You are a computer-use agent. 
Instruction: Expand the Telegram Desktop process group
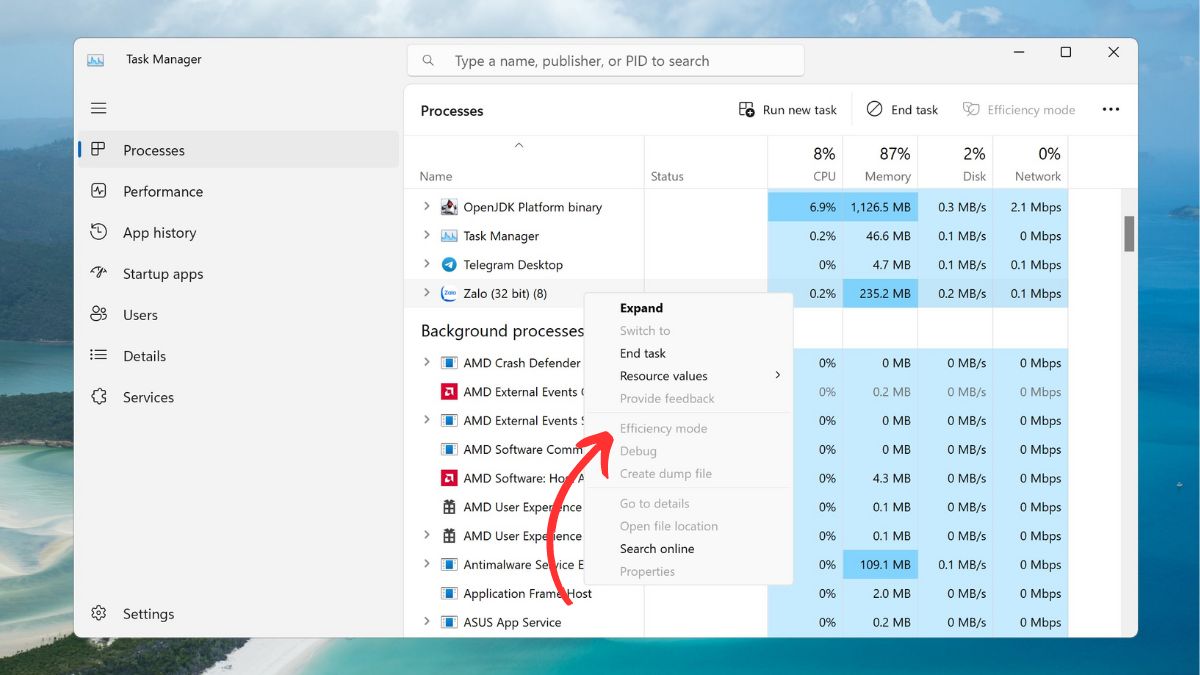pos(426,265)
